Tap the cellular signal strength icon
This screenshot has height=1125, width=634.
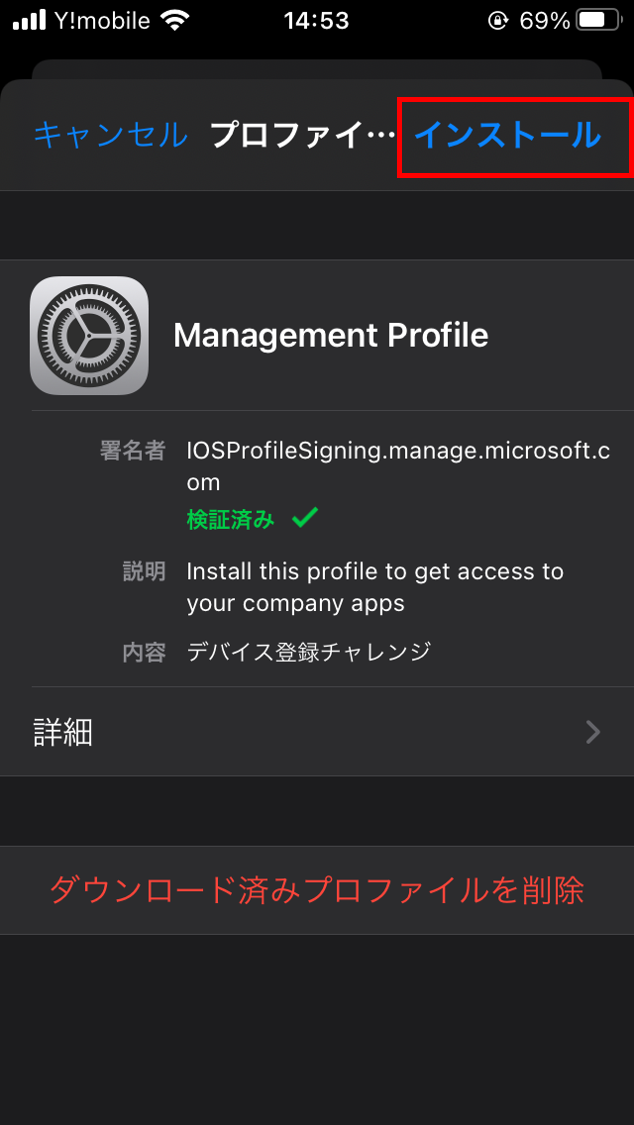coord(25,18)
